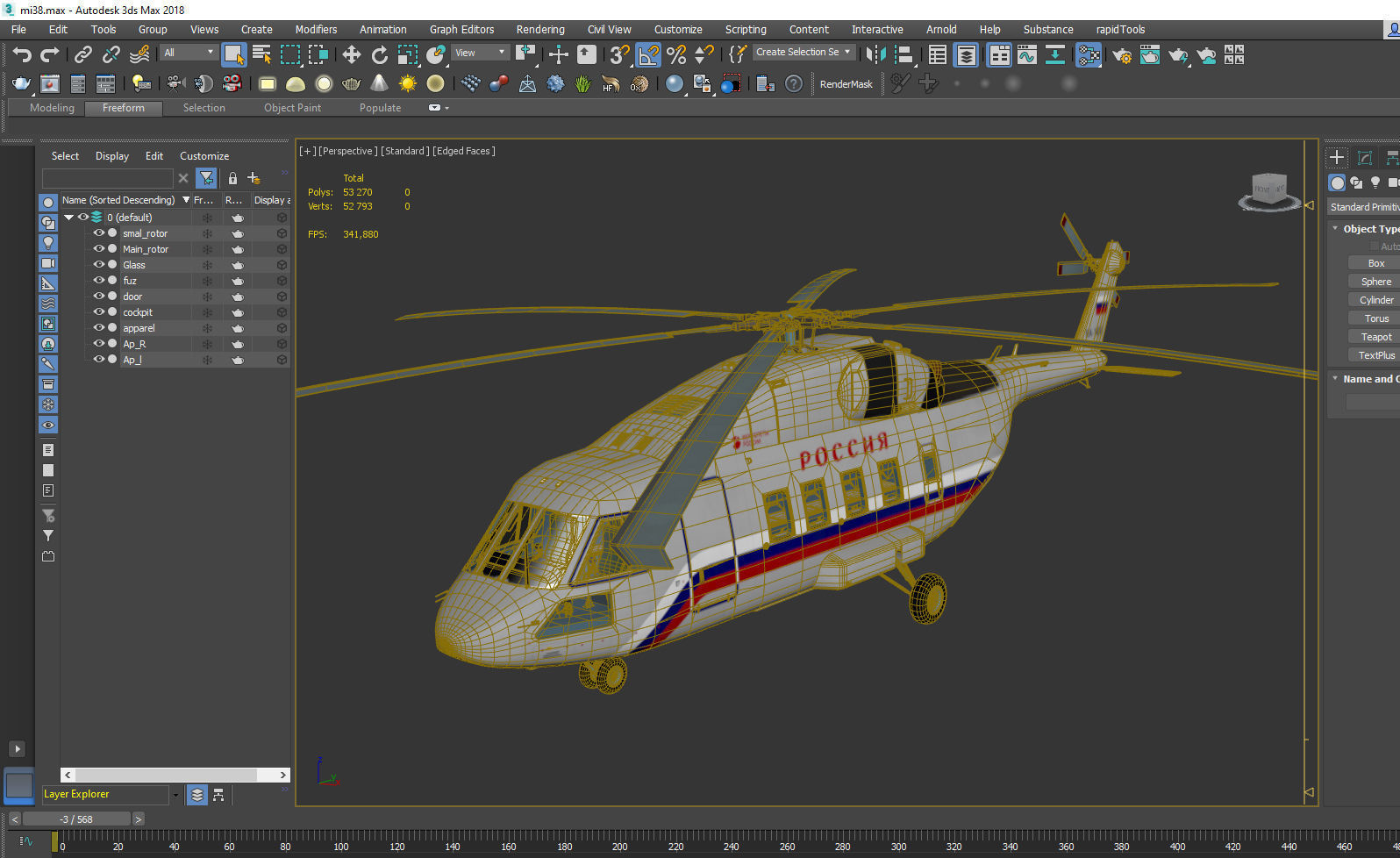The height and width of the screenshot is (858, 1400).
Task: Hide the door object
Action: click(x=99, y=297)
